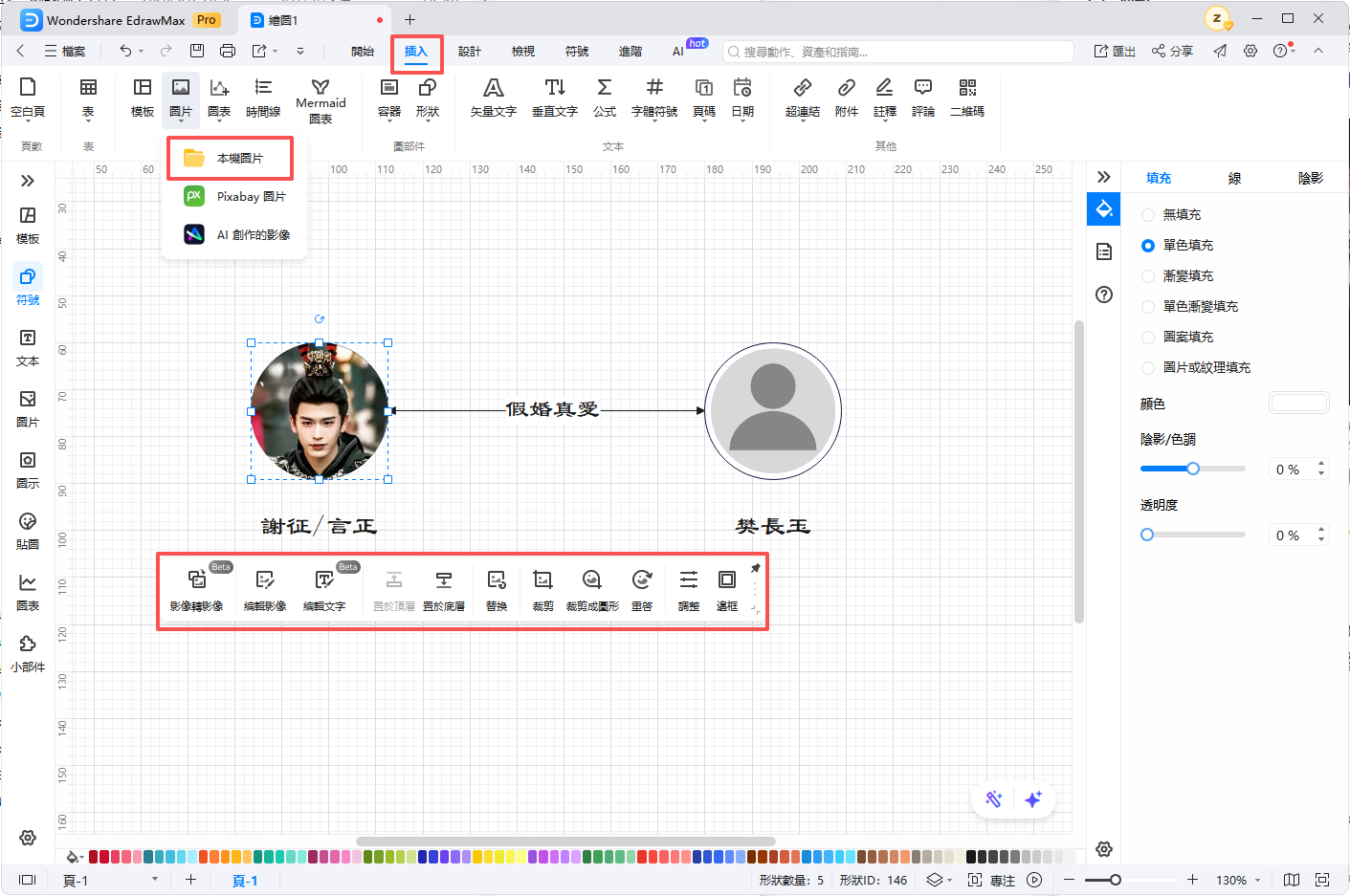Screen dimensions: 1350x896
Task: Click the 二維碼 QR code icon
Action: pos(966,98)
